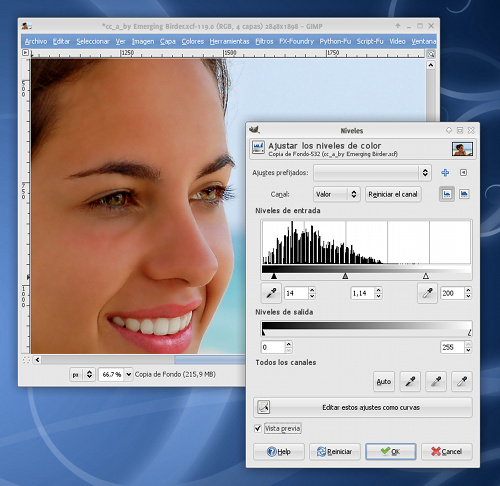500x486 pixels.
Task: Open the Herramientas menu
Action: 229,41
